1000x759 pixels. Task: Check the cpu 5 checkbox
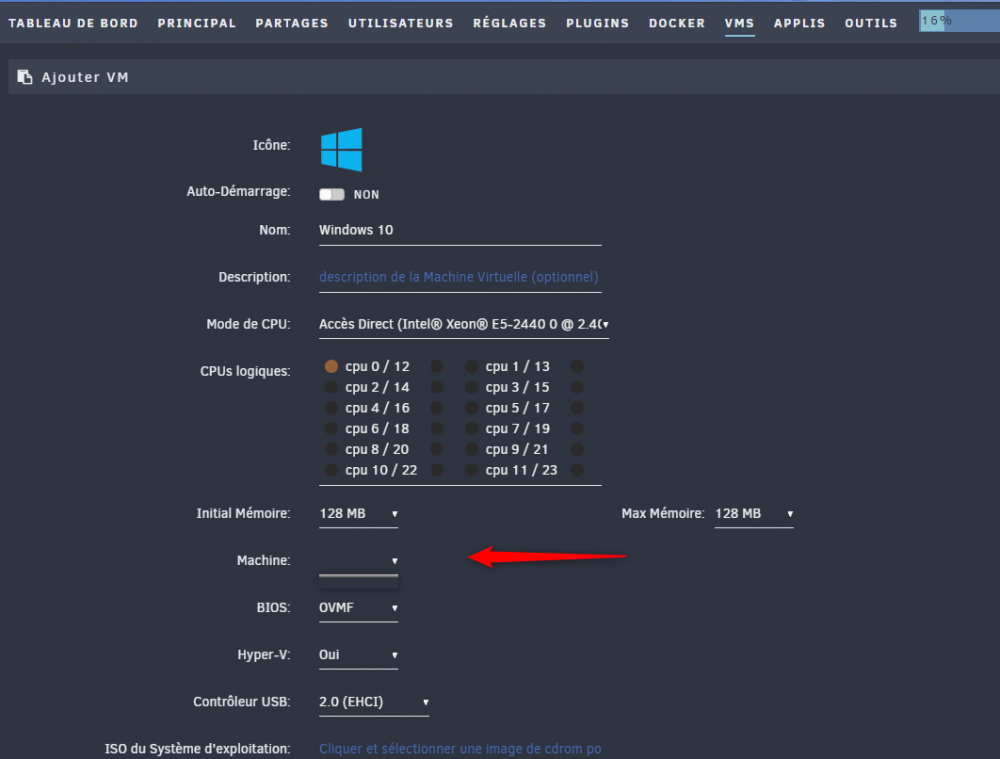[x=471, y=408]
